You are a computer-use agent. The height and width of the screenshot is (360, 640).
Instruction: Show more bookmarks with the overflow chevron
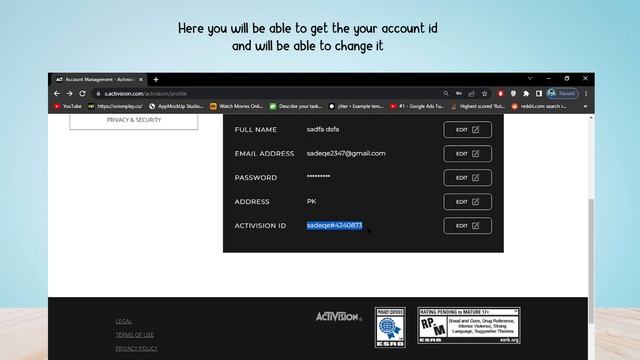[585, 106]
